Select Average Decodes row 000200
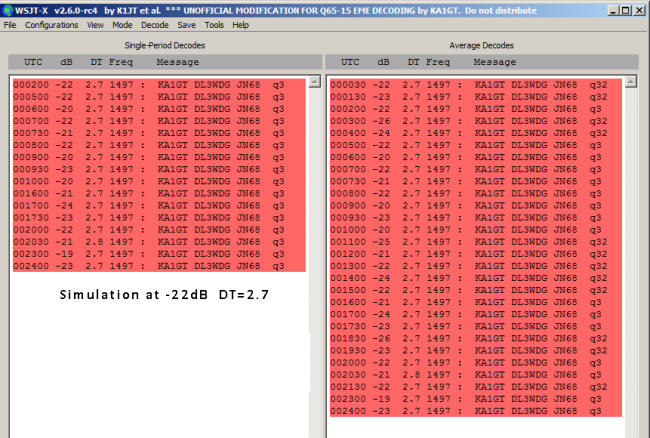The height and width of the screenshot is (438, 650). pyautogui.click(x=476, y=109)
